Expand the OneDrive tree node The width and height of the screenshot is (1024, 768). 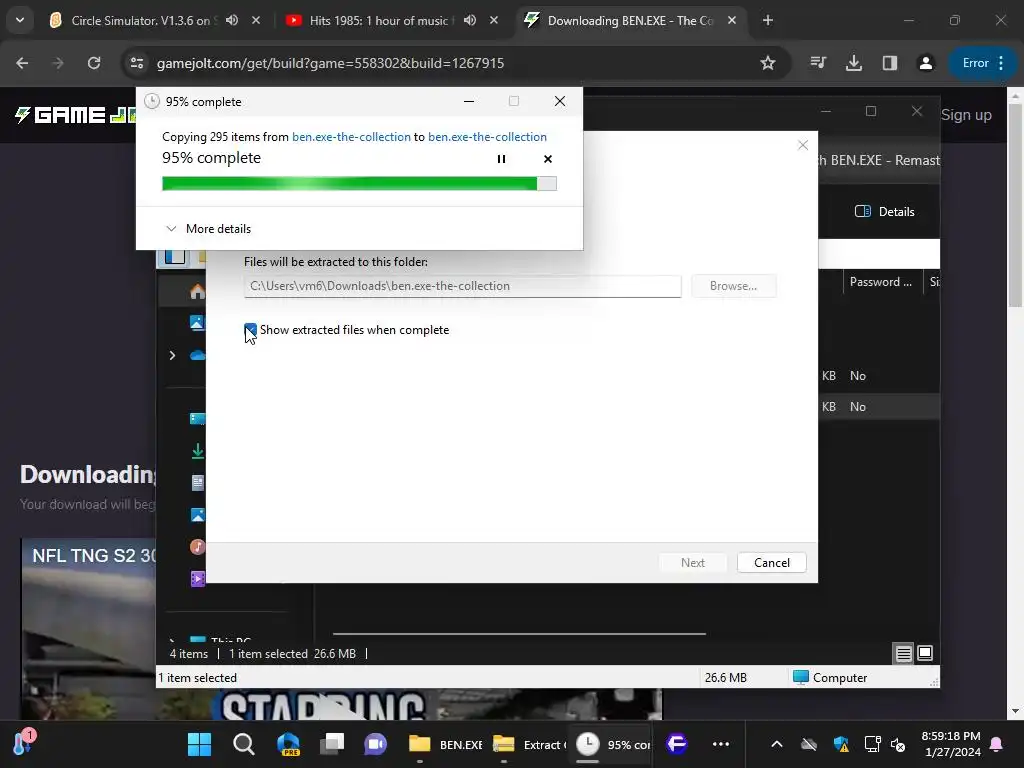pyautogui.click(x=172, y=355)
